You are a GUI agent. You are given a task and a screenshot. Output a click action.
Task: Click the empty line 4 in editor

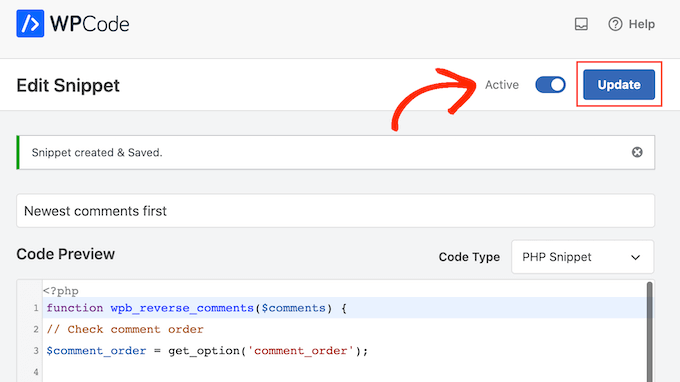pyautogui.click(x=345, y=372)
